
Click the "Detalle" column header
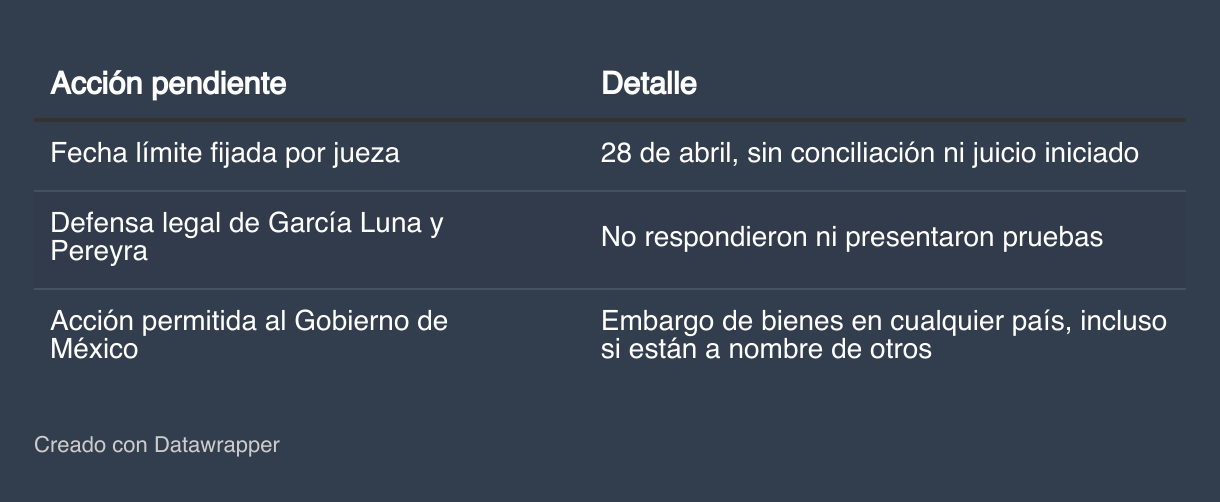(649, 83)
